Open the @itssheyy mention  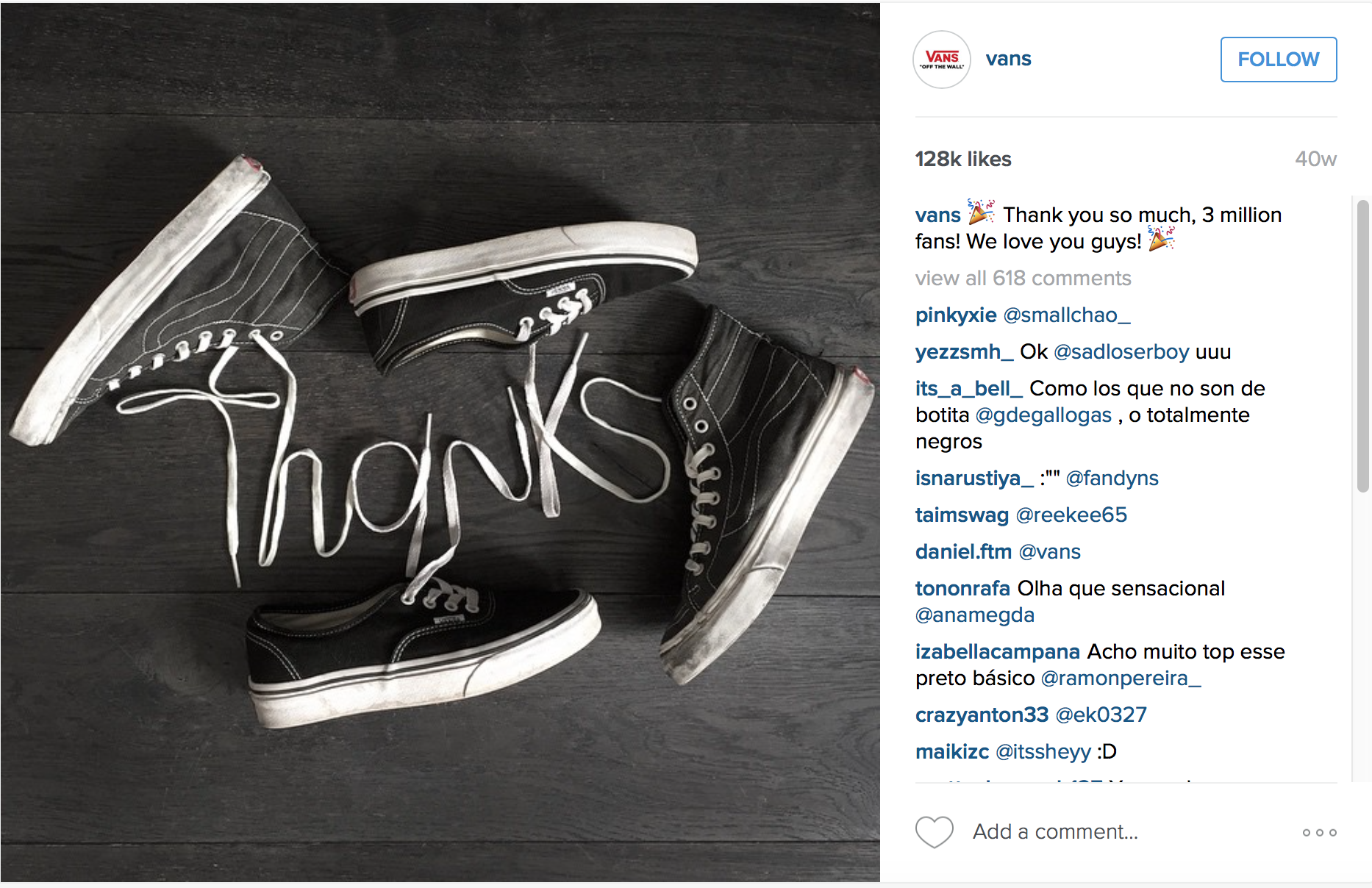(1043, 752)
